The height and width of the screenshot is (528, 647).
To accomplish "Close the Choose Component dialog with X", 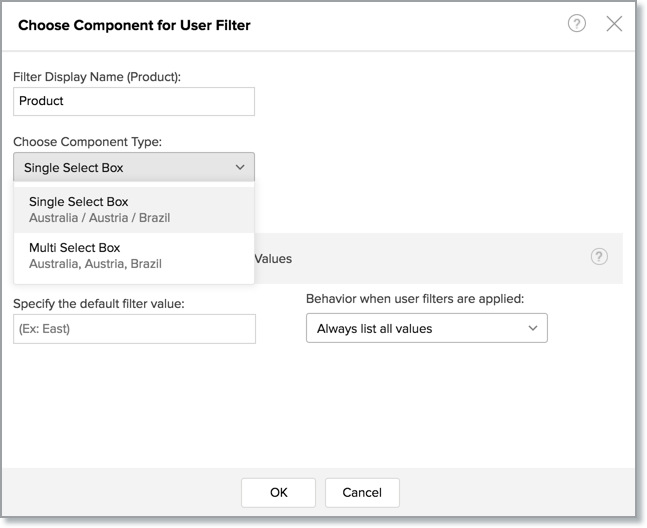I will click(x=614, y=24).
